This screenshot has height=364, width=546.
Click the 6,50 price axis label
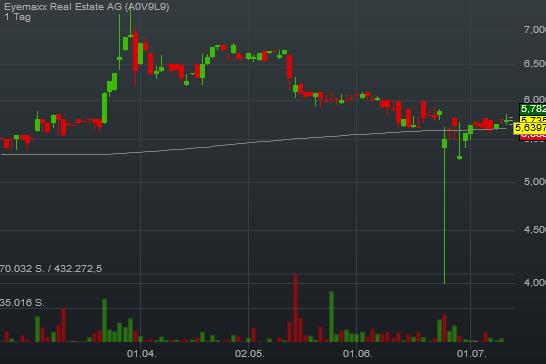click(535, 64)
